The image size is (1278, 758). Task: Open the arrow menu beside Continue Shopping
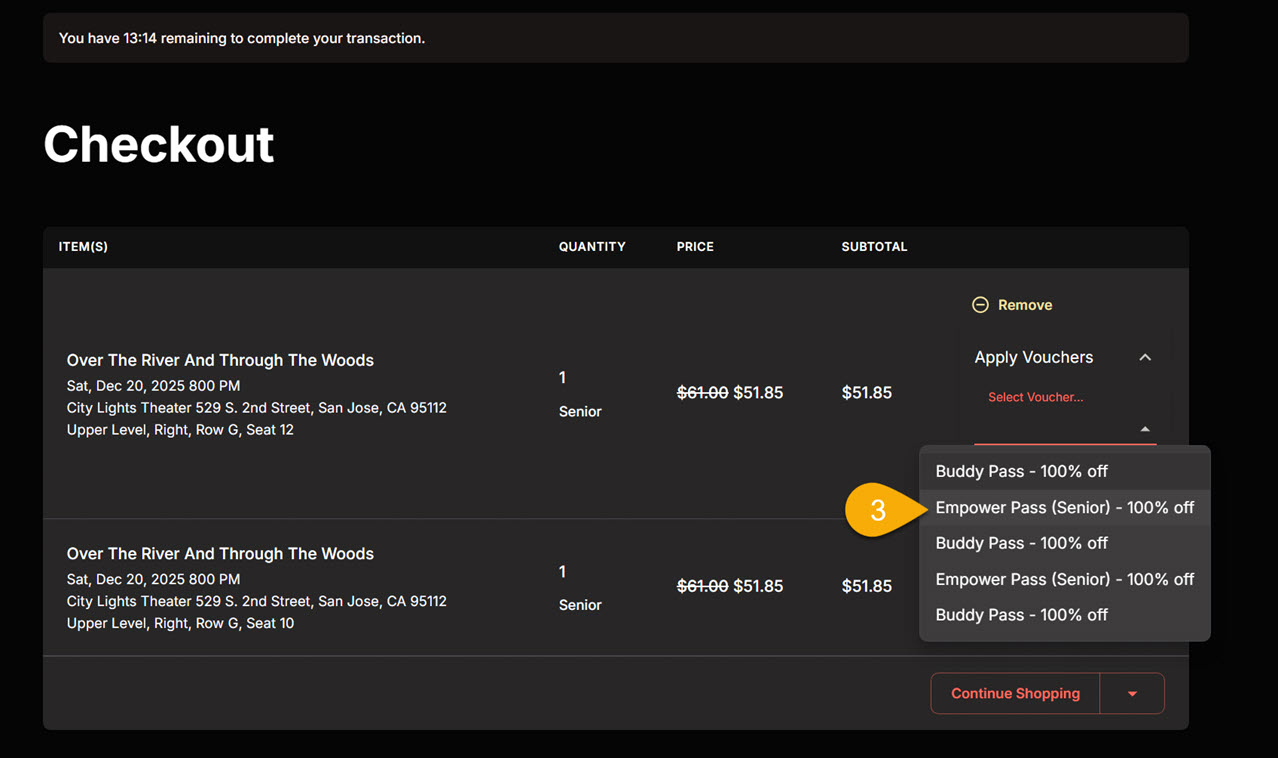[1132, 693]
